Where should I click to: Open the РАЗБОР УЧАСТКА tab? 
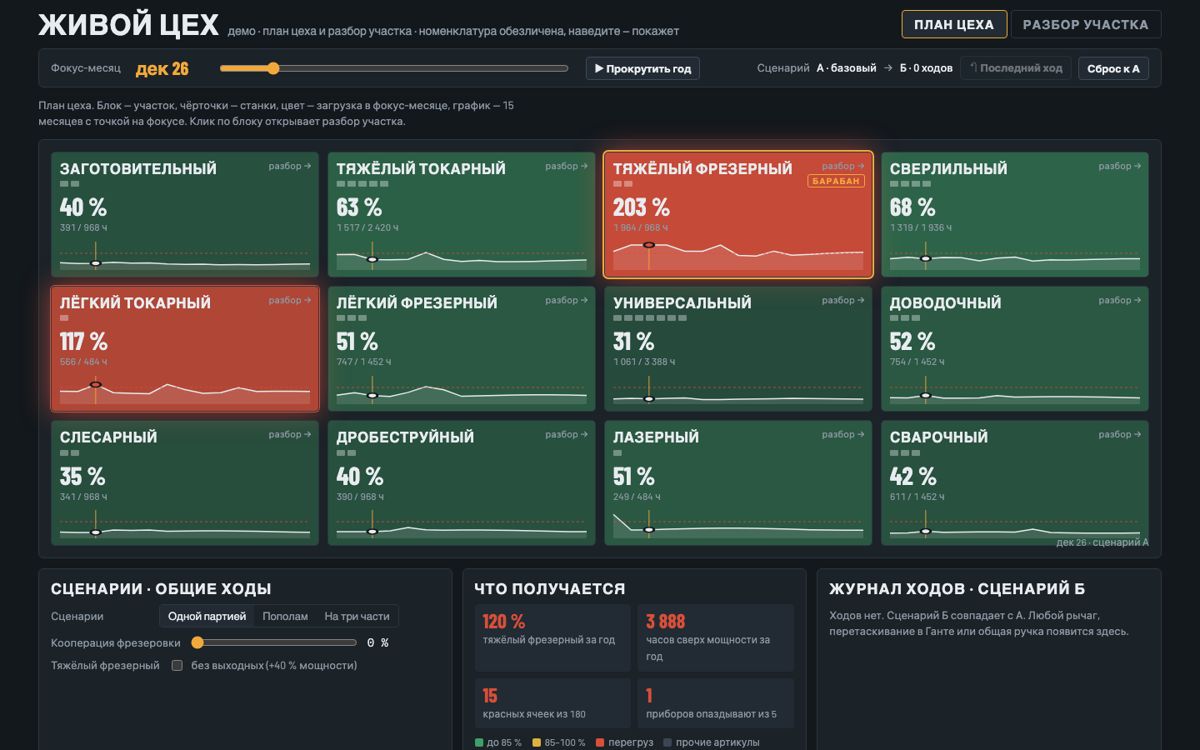(1085, 24)
